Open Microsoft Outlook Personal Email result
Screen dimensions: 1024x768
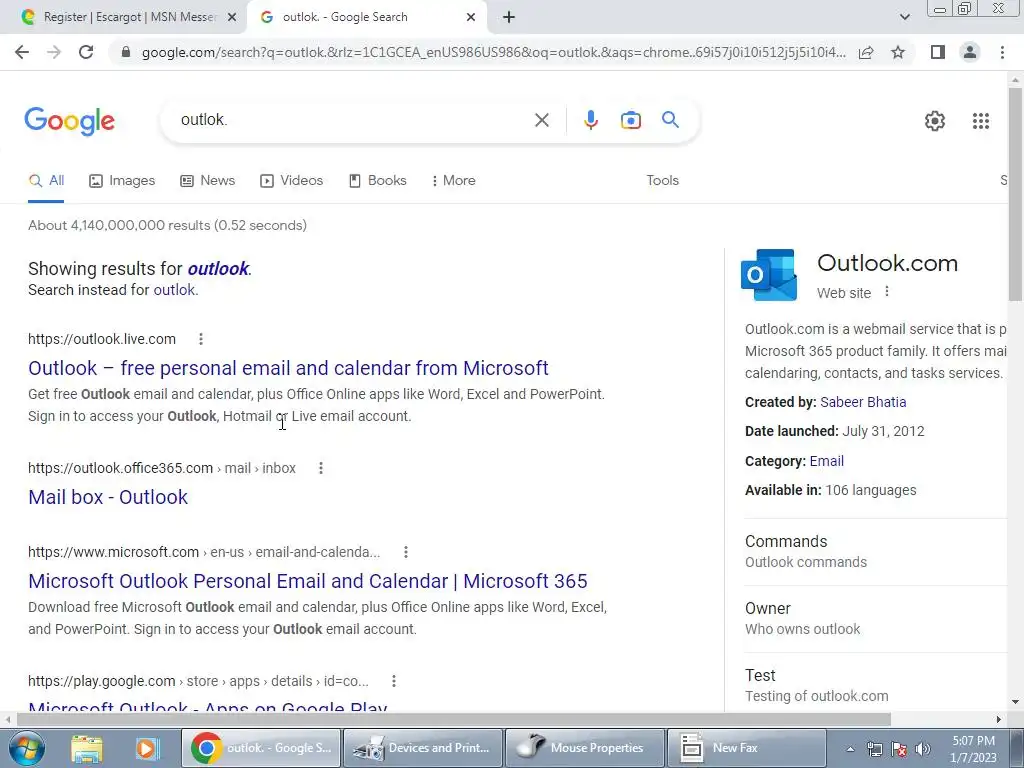click(x=308, y=581)
